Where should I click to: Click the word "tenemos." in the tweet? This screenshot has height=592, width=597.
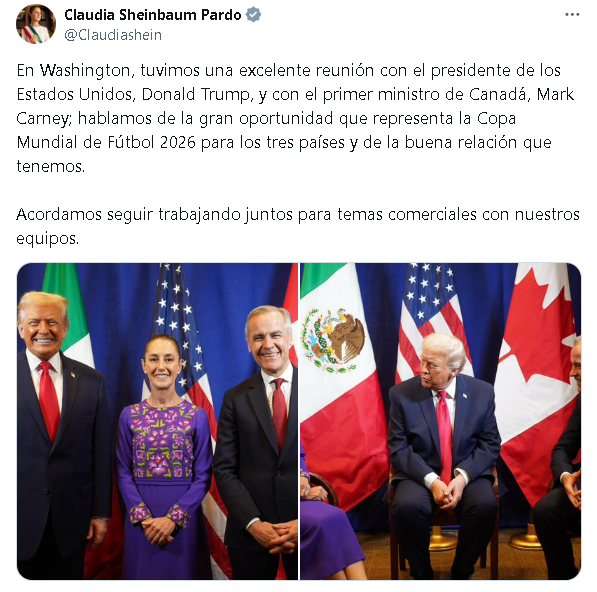pyautogui.click(x=51, y=166)
